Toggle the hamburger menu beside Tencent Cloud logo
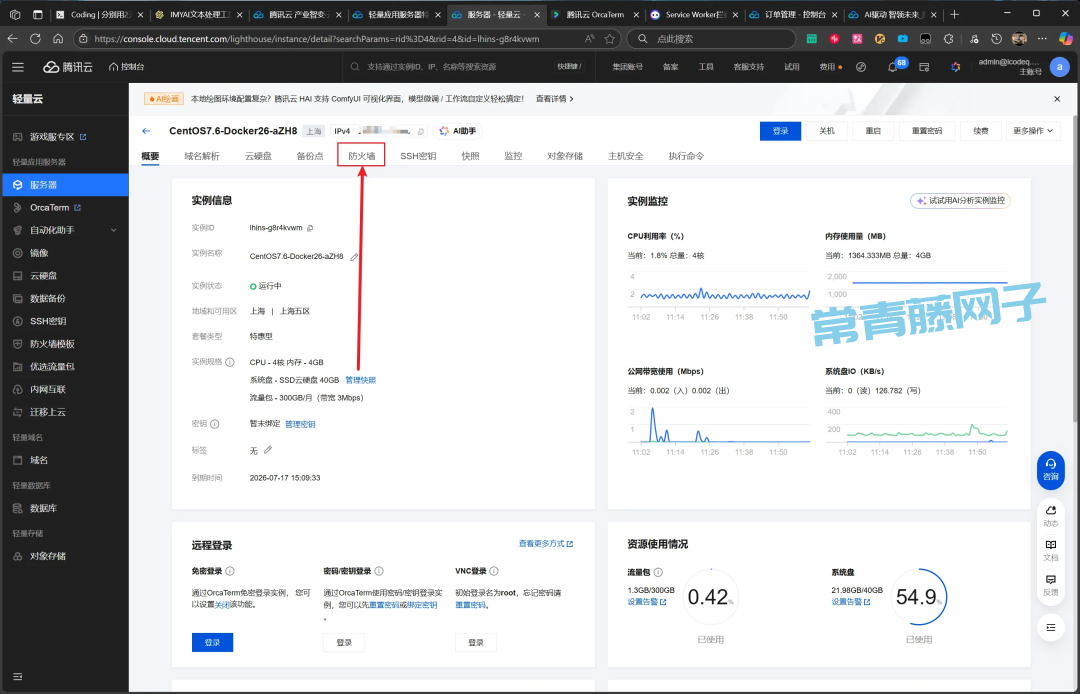The height and width of the screenshot is (694, 1080). tap(18, 67)
